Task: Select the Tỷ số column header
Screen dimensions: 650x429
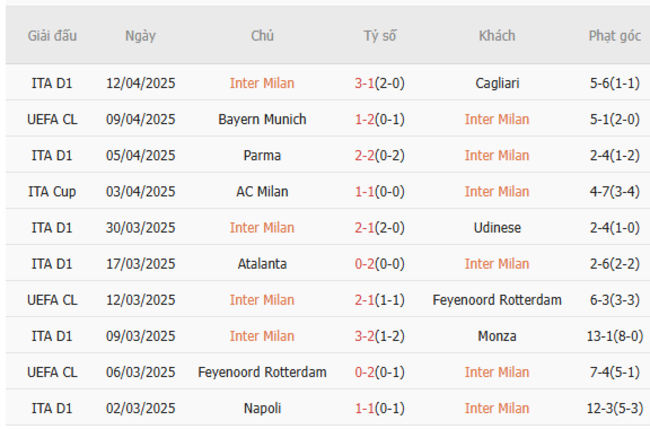Action: [x=379, y=36]
